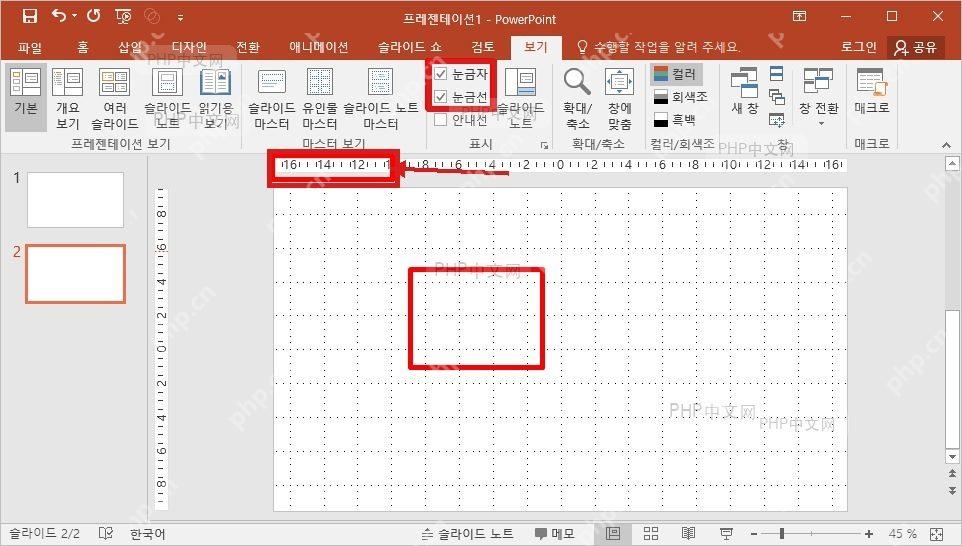Click the cascade windows icon
The image size is (962, 546).
point(776,96)
